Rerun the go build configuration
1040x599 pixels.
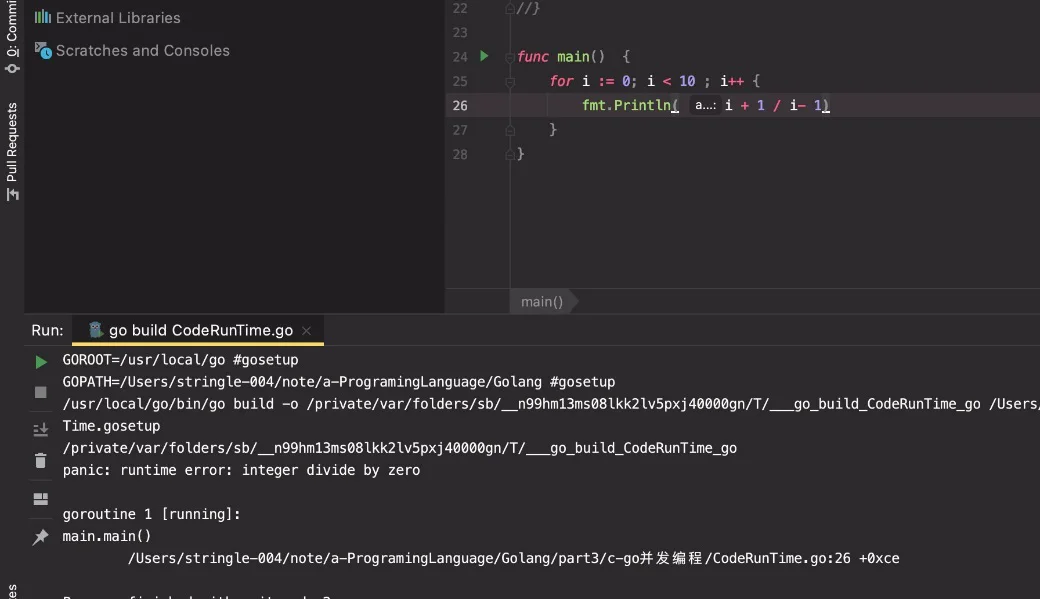(x=40, y=362)
